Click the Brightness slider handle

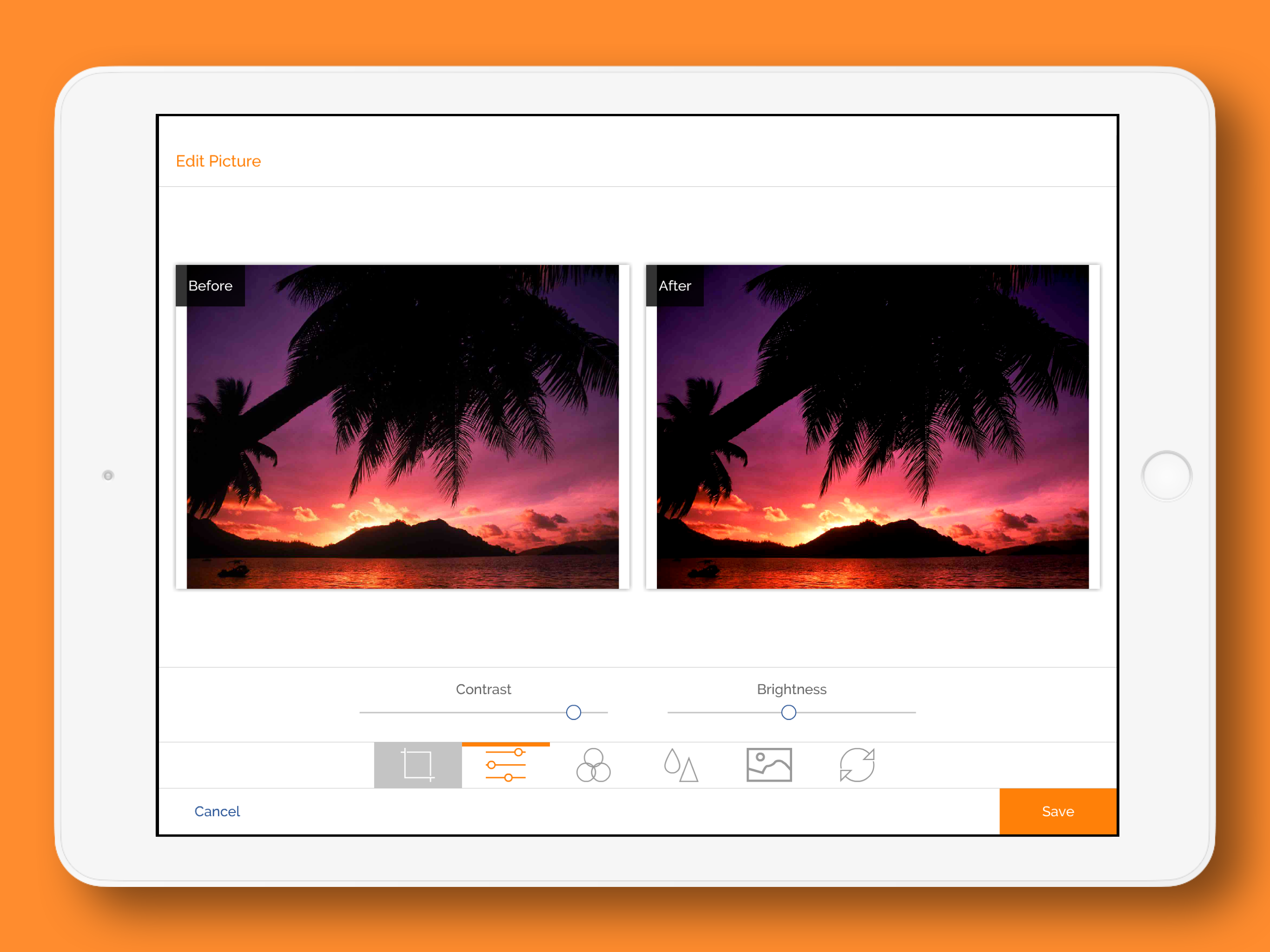point(788,713)
